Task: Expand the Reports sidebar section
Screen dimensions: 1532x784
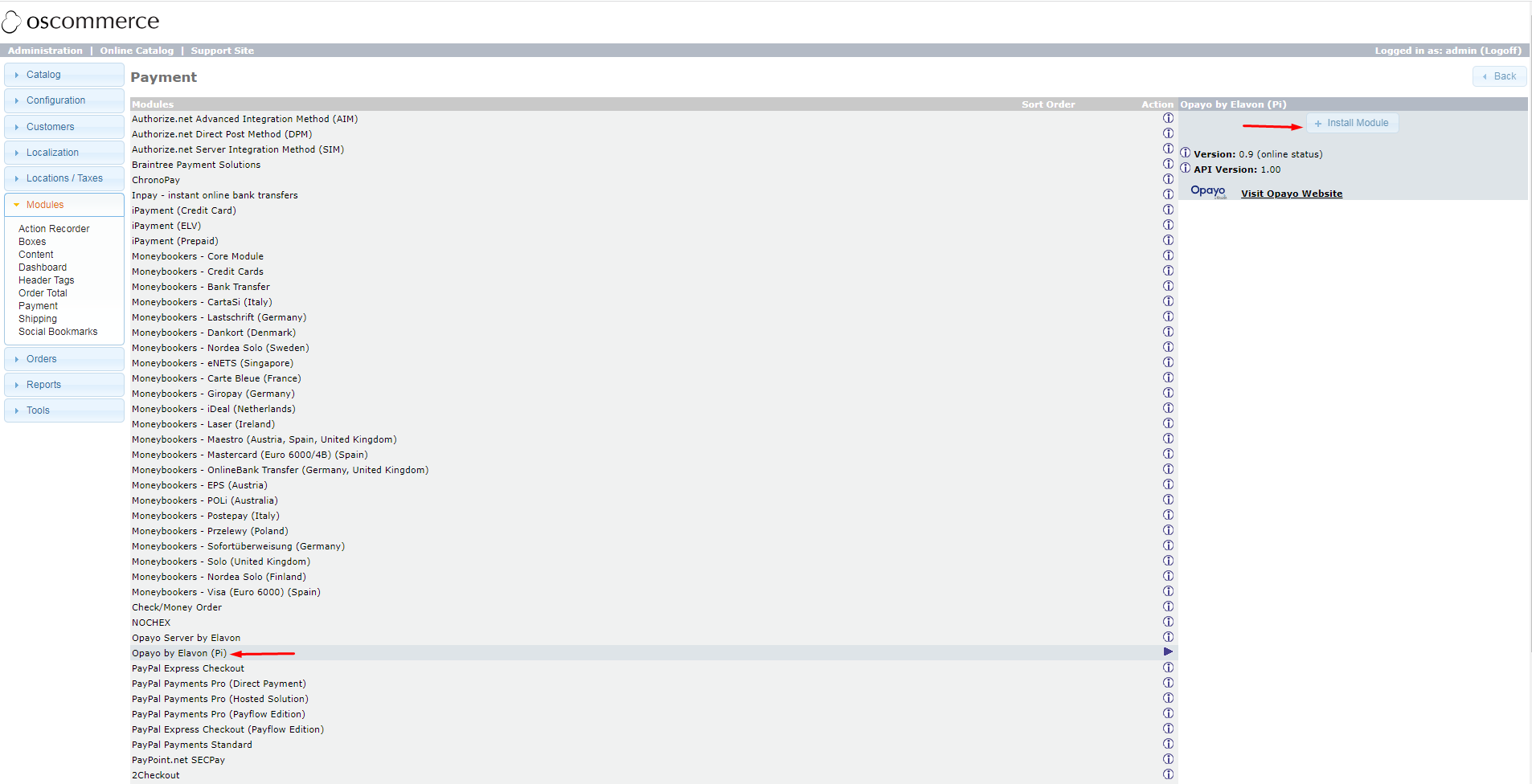Action: tap(64, 385)
